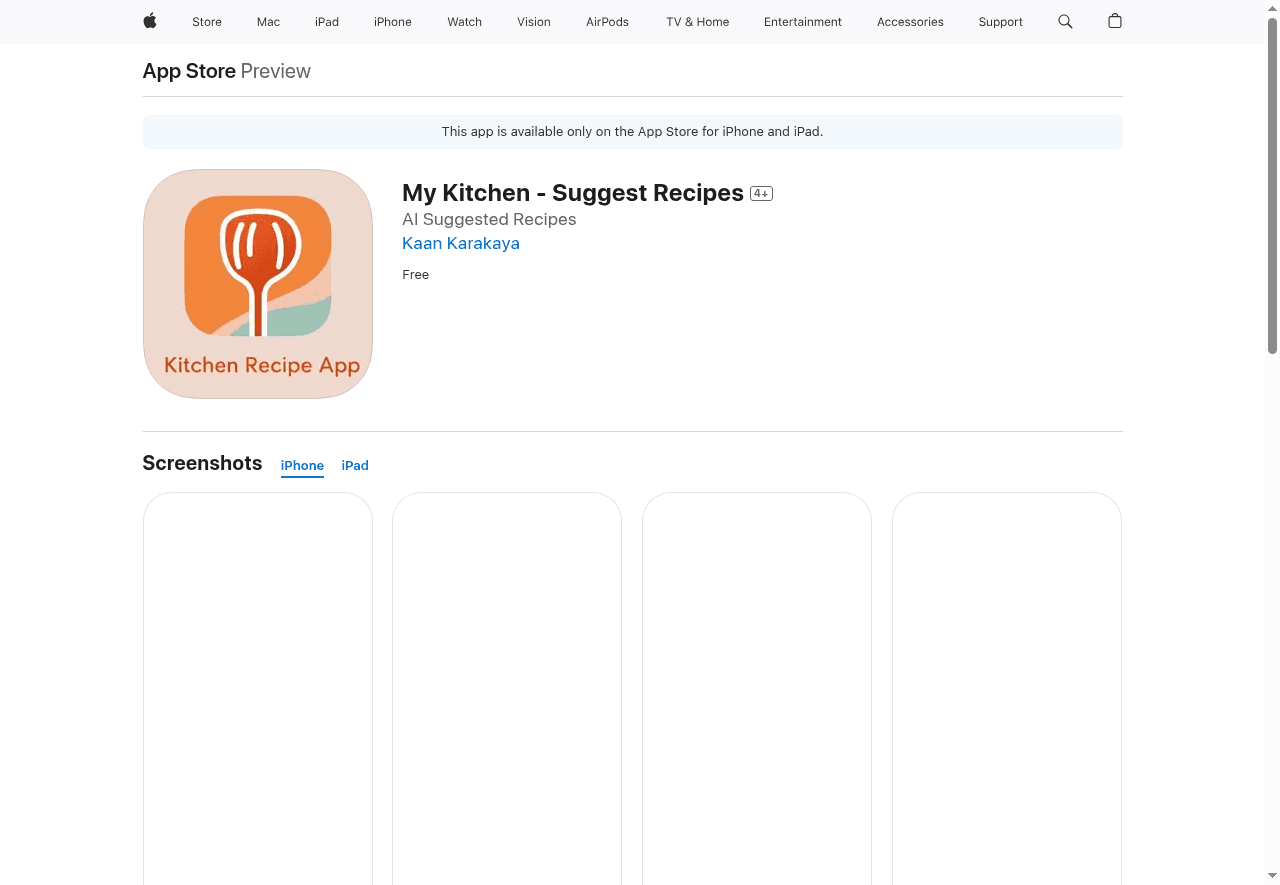This screenshot has width=1280, height=885.
Task: Click the Apple logo
Action: 149,21
